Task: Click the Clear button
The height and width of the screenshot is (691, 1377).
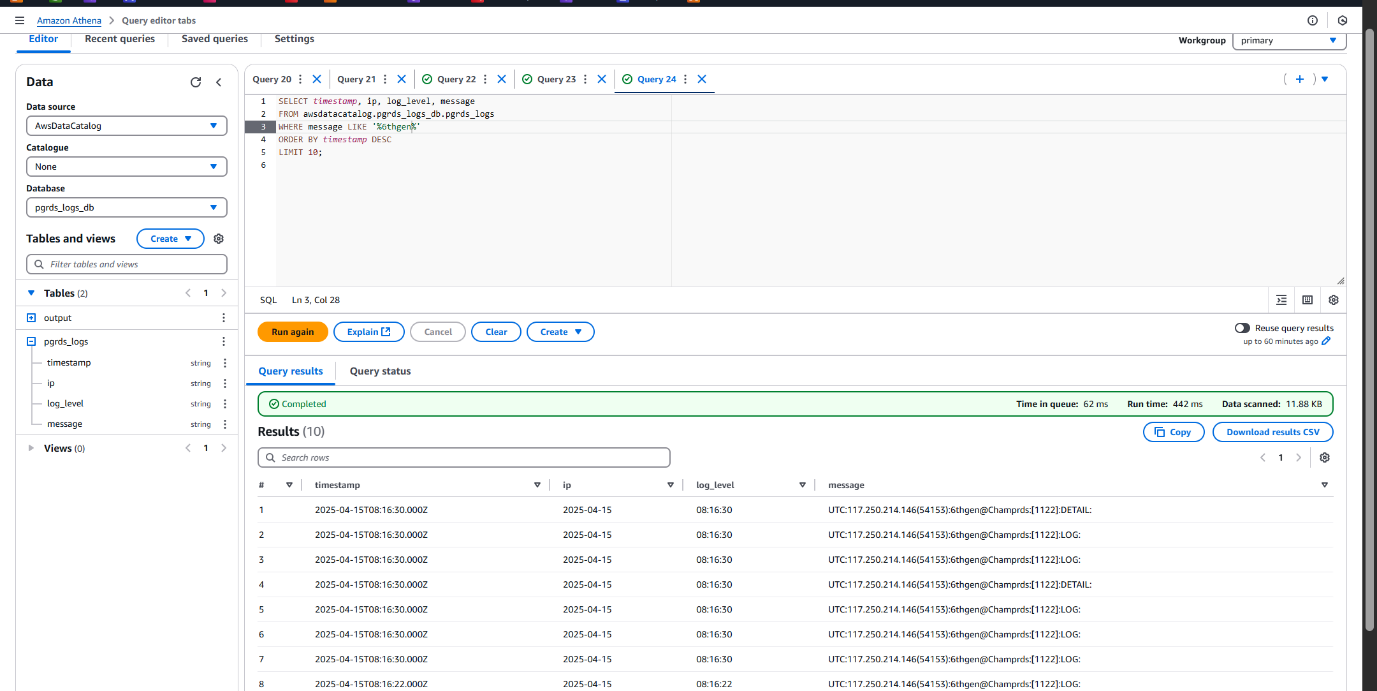Action: click(x=496, y=332)
